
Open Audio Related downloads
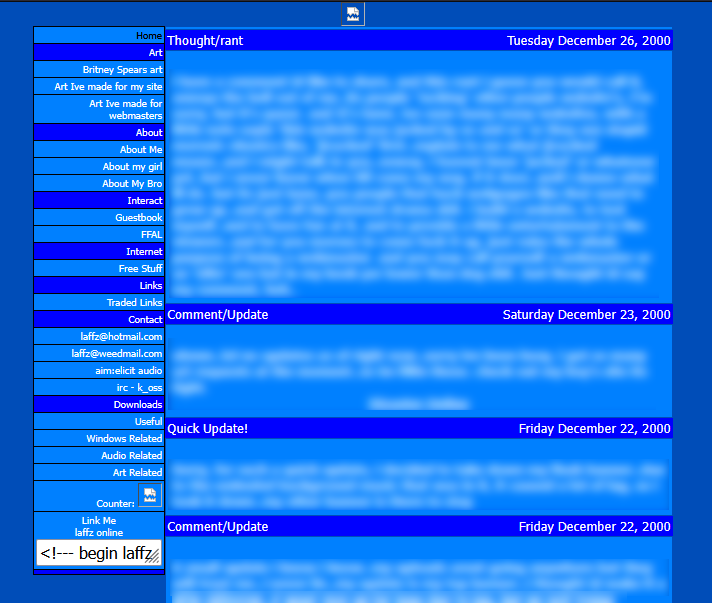pyautogui.click(x=131, y=456)
